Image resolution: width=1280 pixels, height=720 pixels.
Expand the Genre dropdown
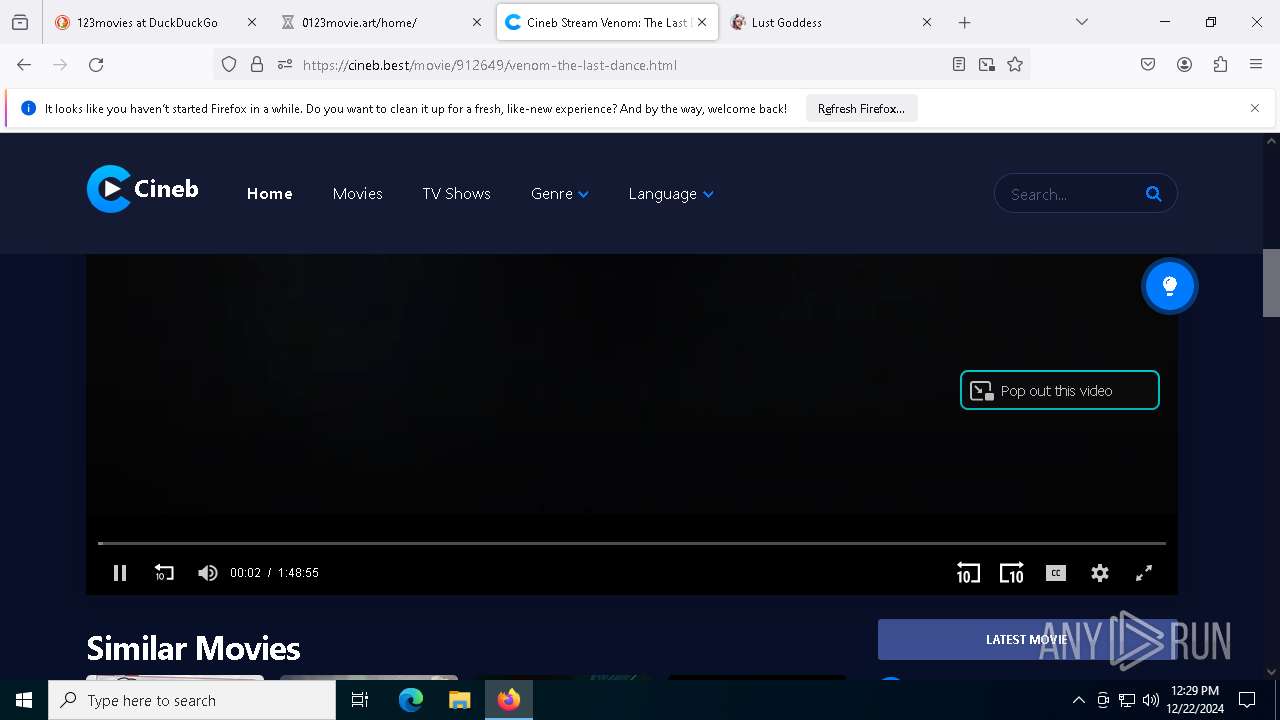560,194
